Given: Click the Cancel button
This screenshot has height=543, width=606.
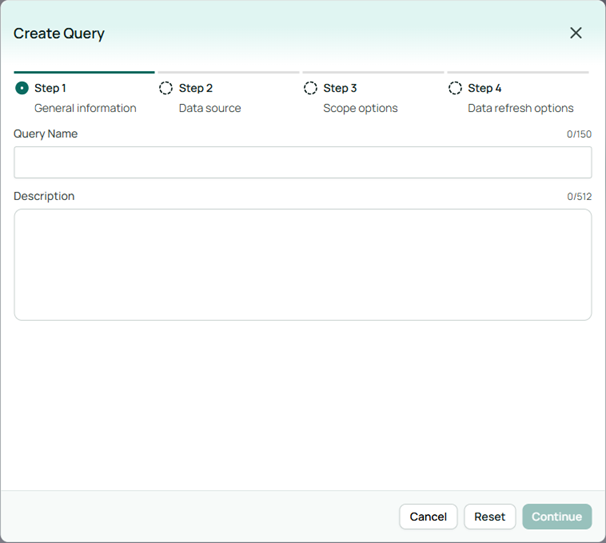Looking at the screenshot, I should (428, 517).
